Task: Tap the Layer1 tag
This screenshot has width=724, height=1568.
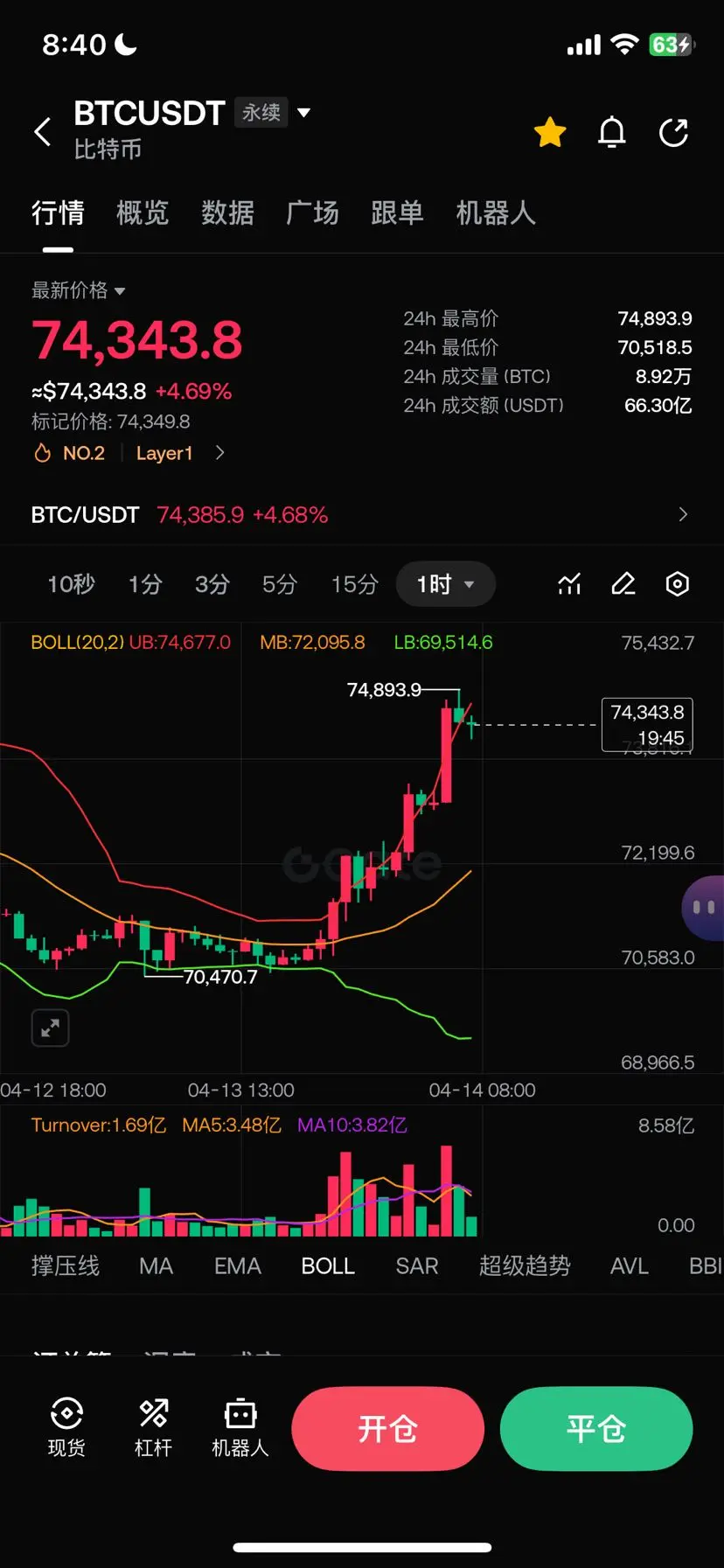Action: coord(164,453)
